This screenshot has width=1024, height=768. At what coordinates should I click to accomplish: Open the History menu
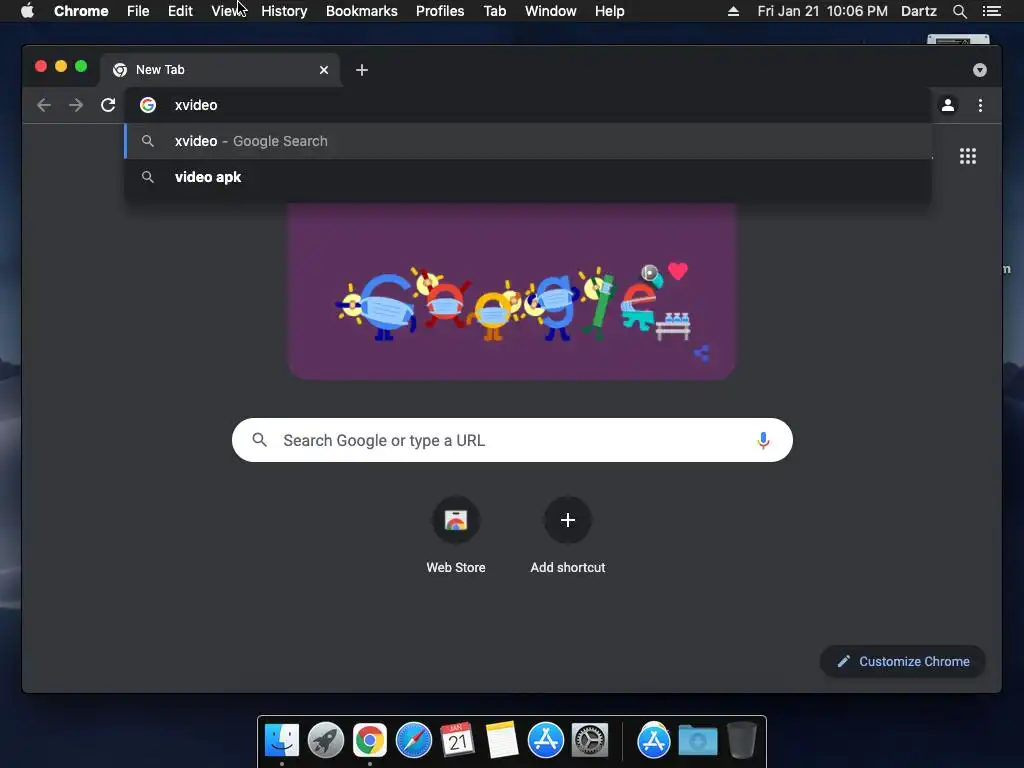[284, 11]
